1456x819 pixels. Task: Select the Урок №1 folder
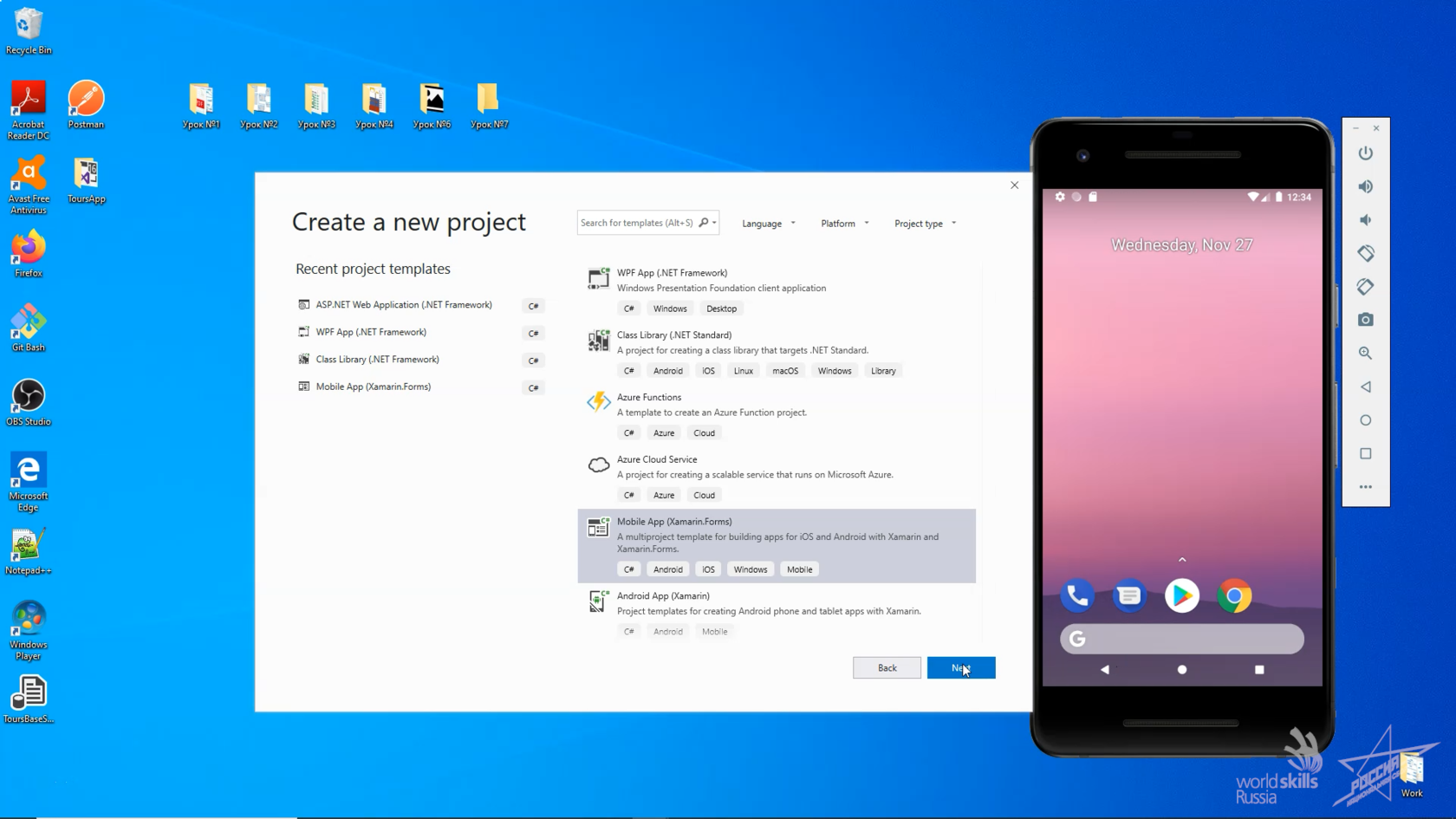(x=201, y=106)
